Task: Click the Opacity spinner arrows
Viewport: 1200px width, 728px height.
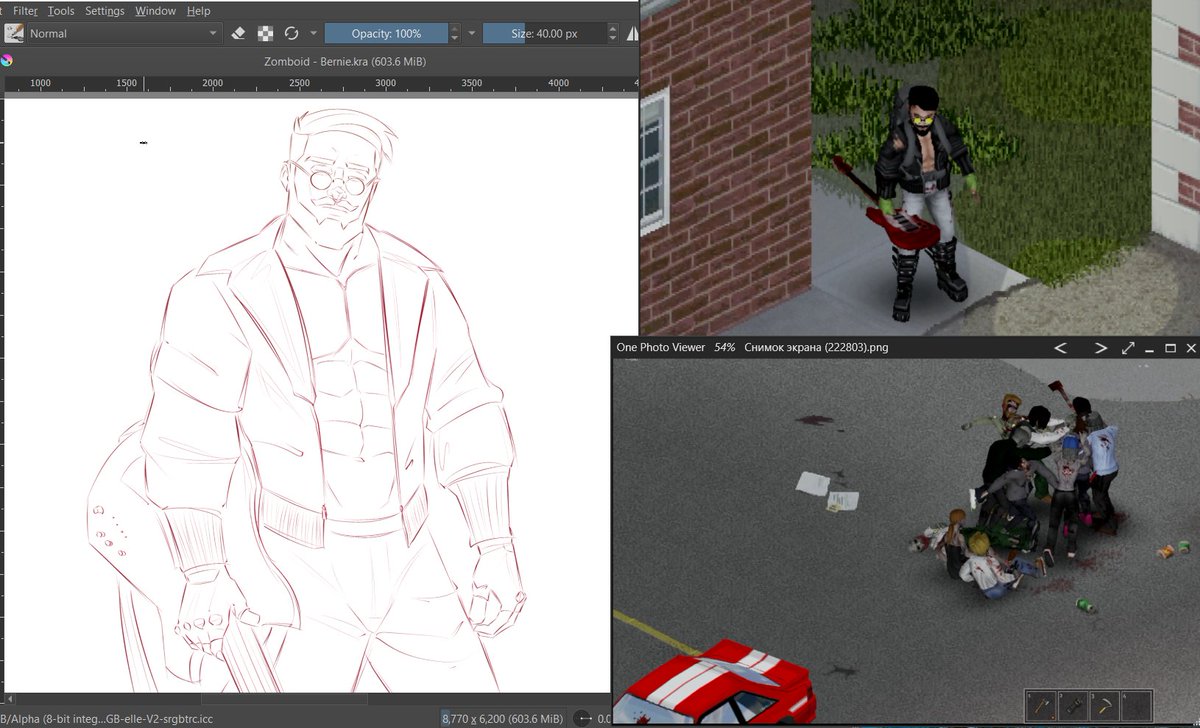Action: (x=455, y=33)
